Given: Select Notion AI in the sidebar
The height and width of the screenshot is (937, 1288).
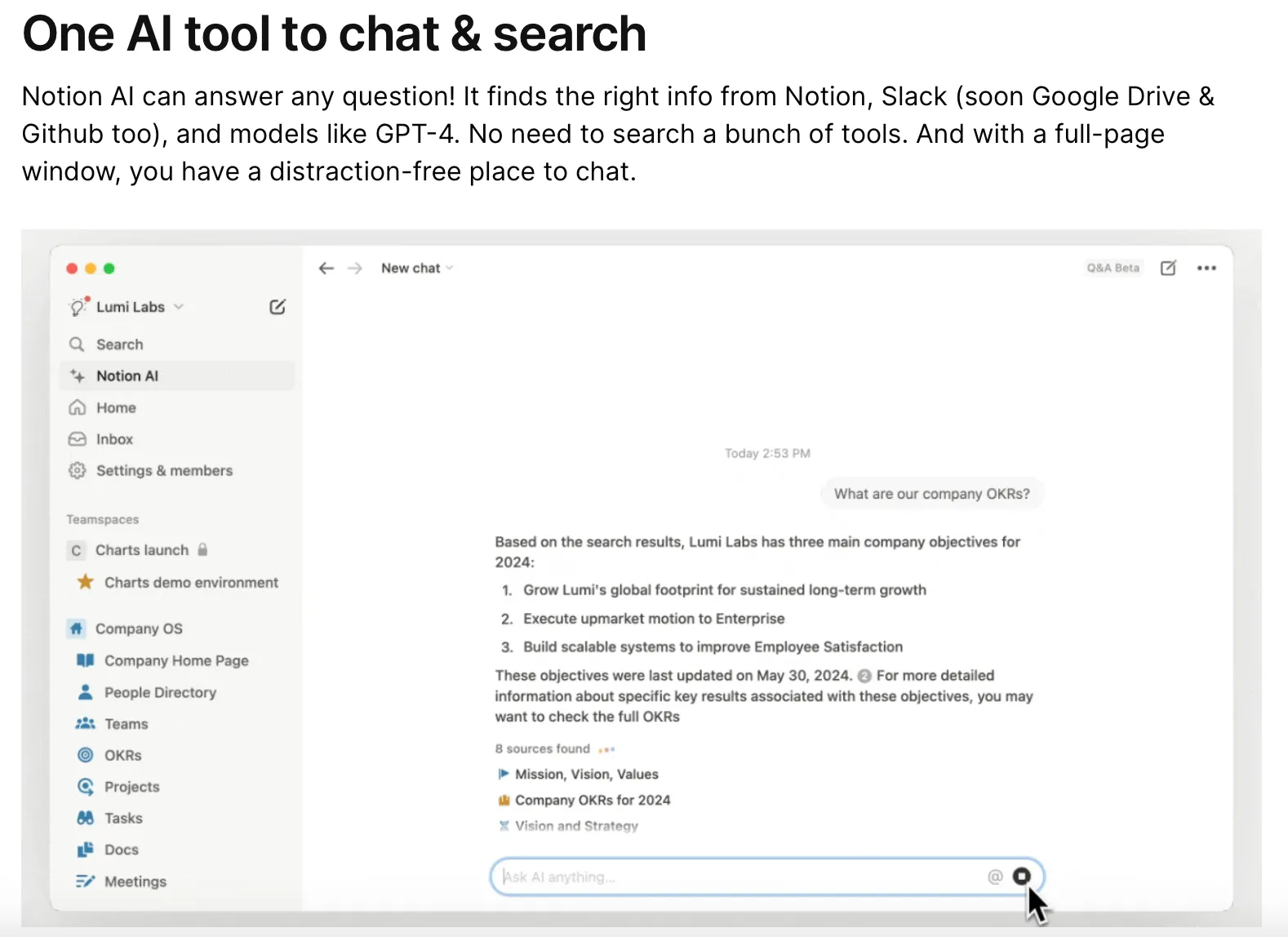Looking at the screenshot, I should [127, 376].
